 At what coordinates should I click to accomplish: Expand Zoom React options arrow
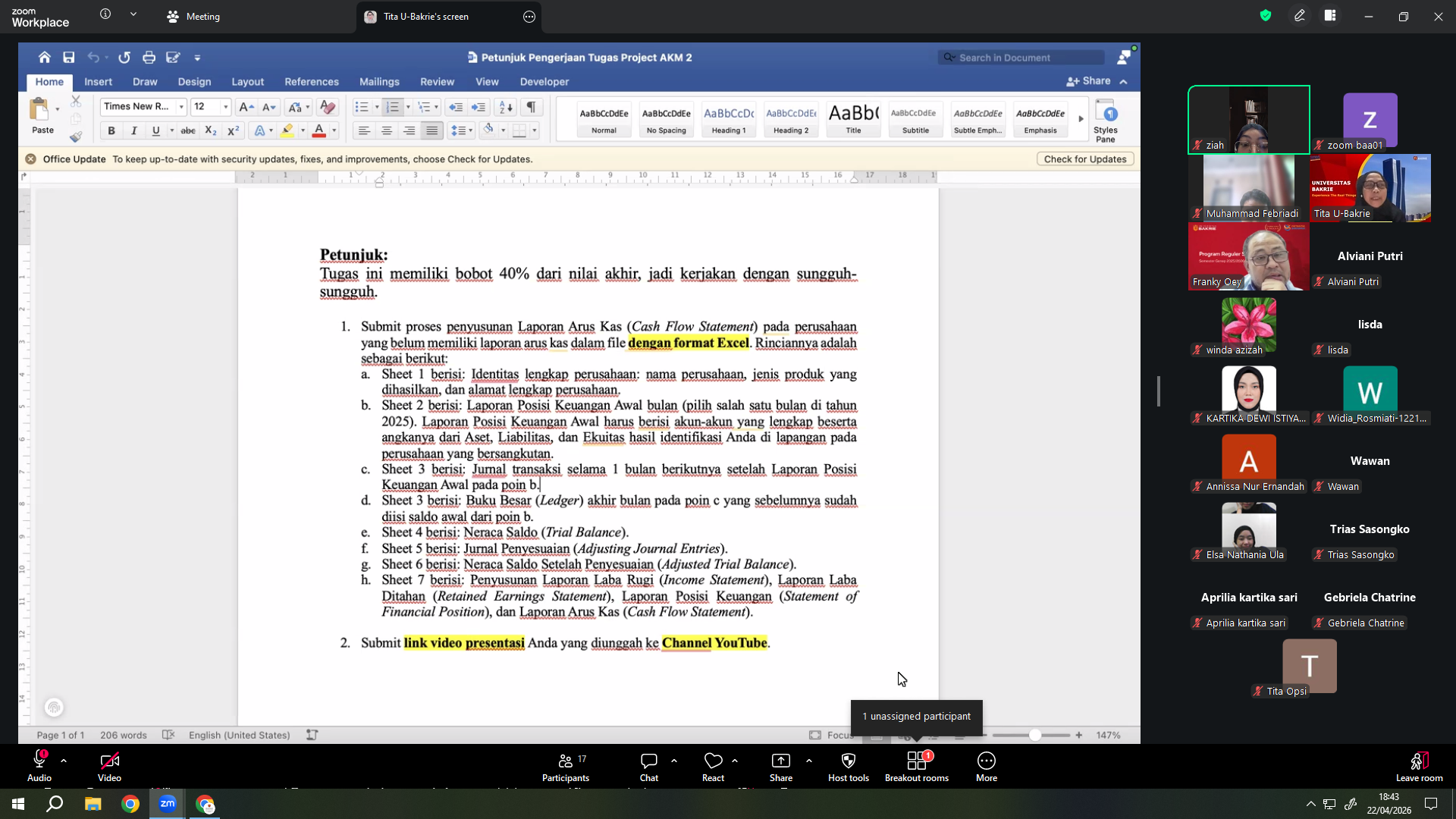735,760
